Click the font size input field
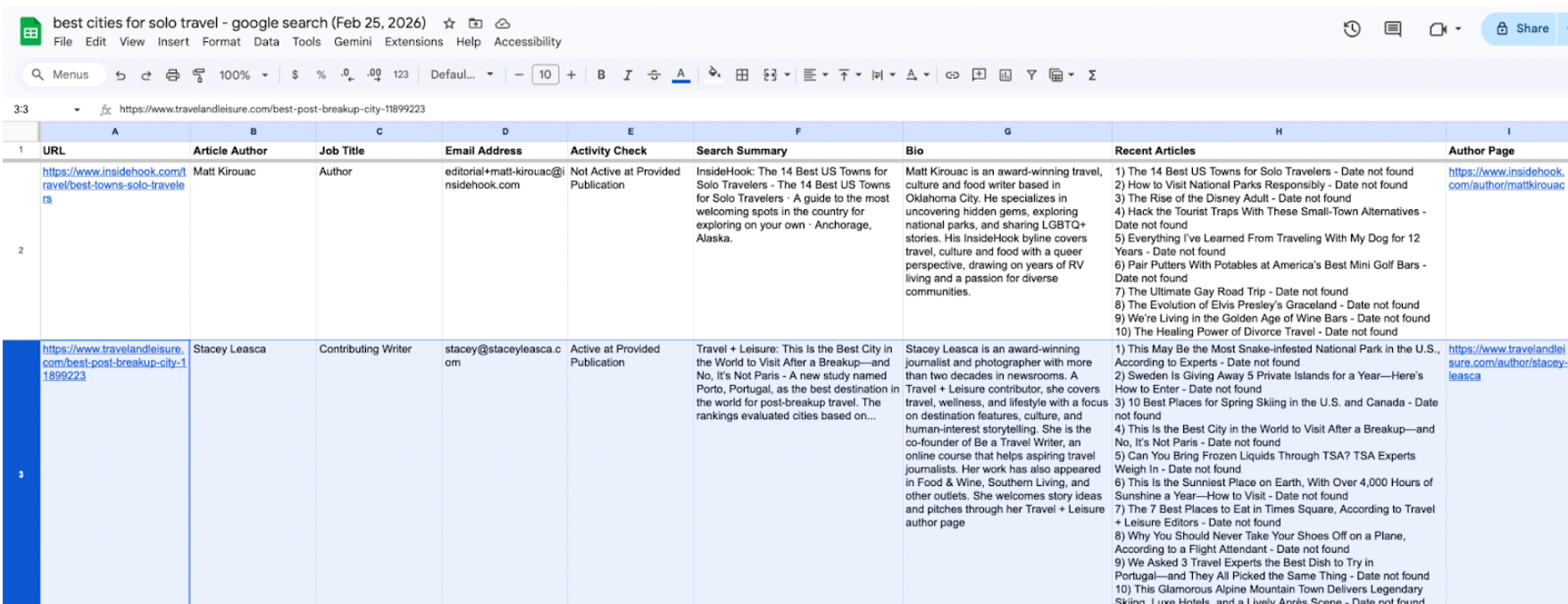 point(545,75)
